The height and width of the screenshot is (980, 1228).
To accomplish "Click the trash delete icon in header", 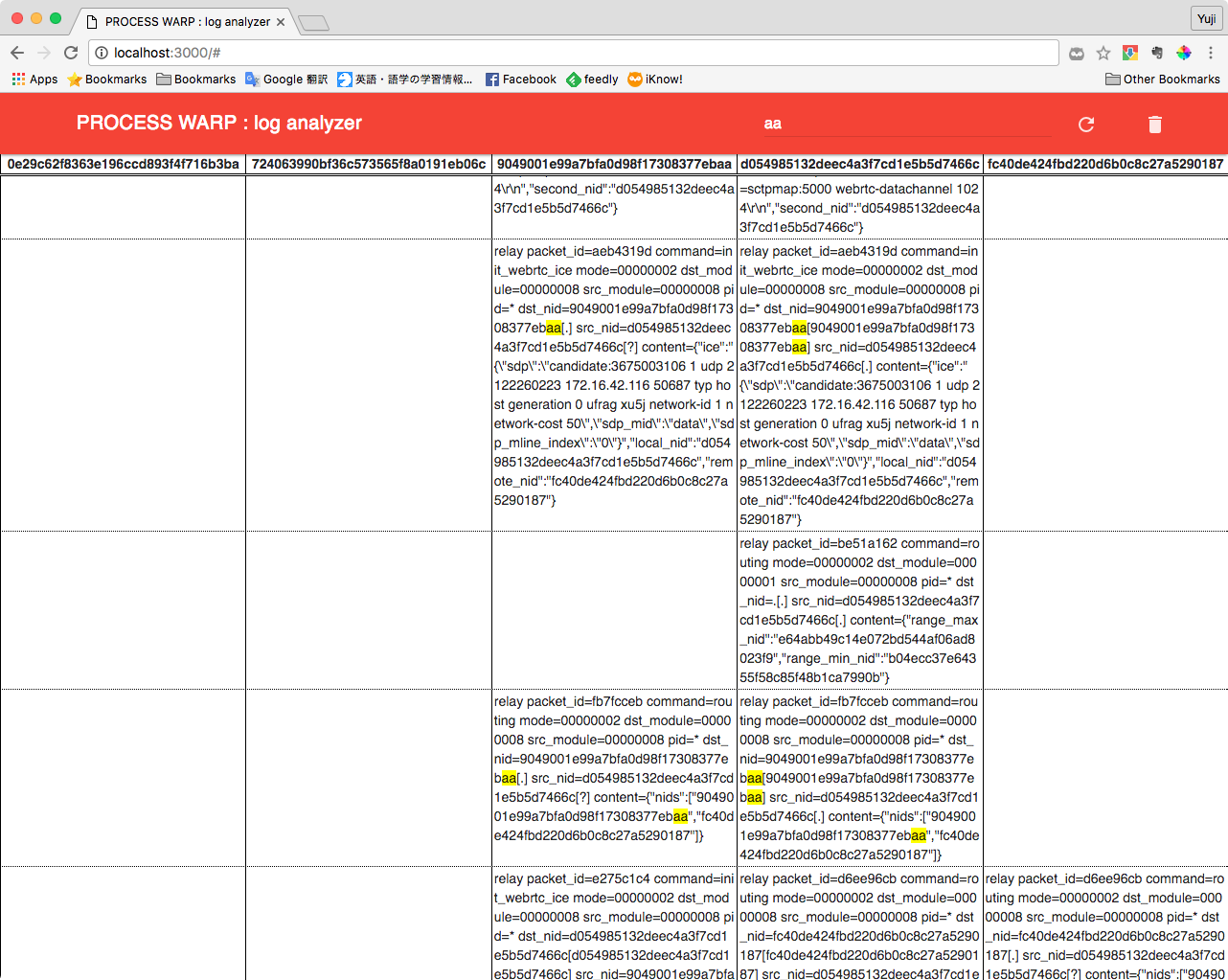I will (1155, 125).
